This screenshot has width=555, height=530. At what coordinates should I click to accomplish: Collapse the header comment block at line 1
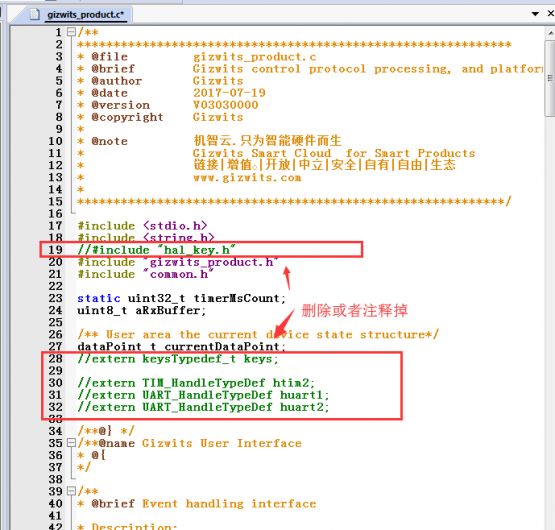tap(71, 32)
